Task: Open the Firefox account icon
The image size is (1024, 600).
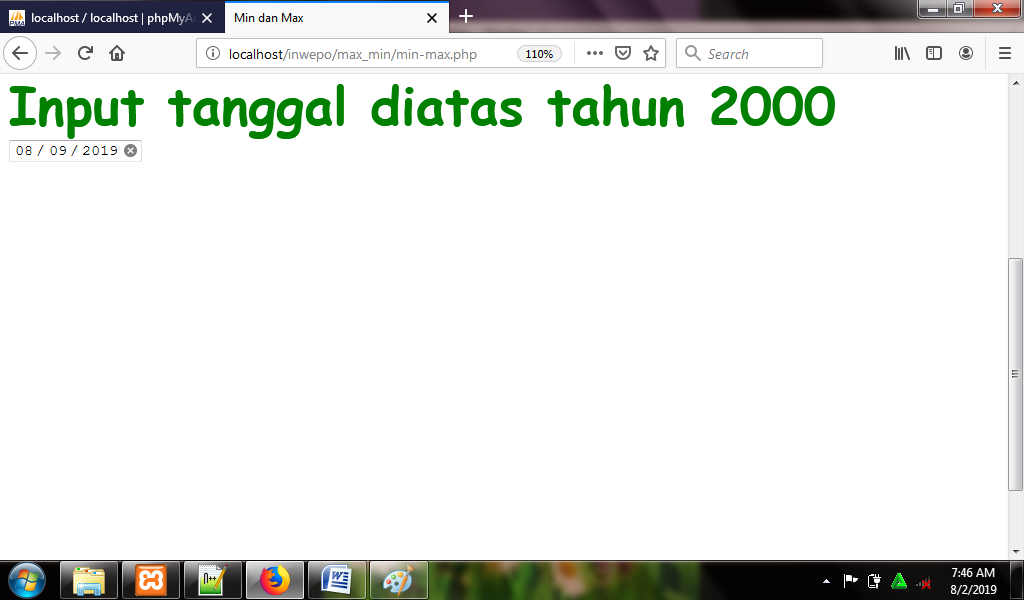Action: tap(965, 53)
